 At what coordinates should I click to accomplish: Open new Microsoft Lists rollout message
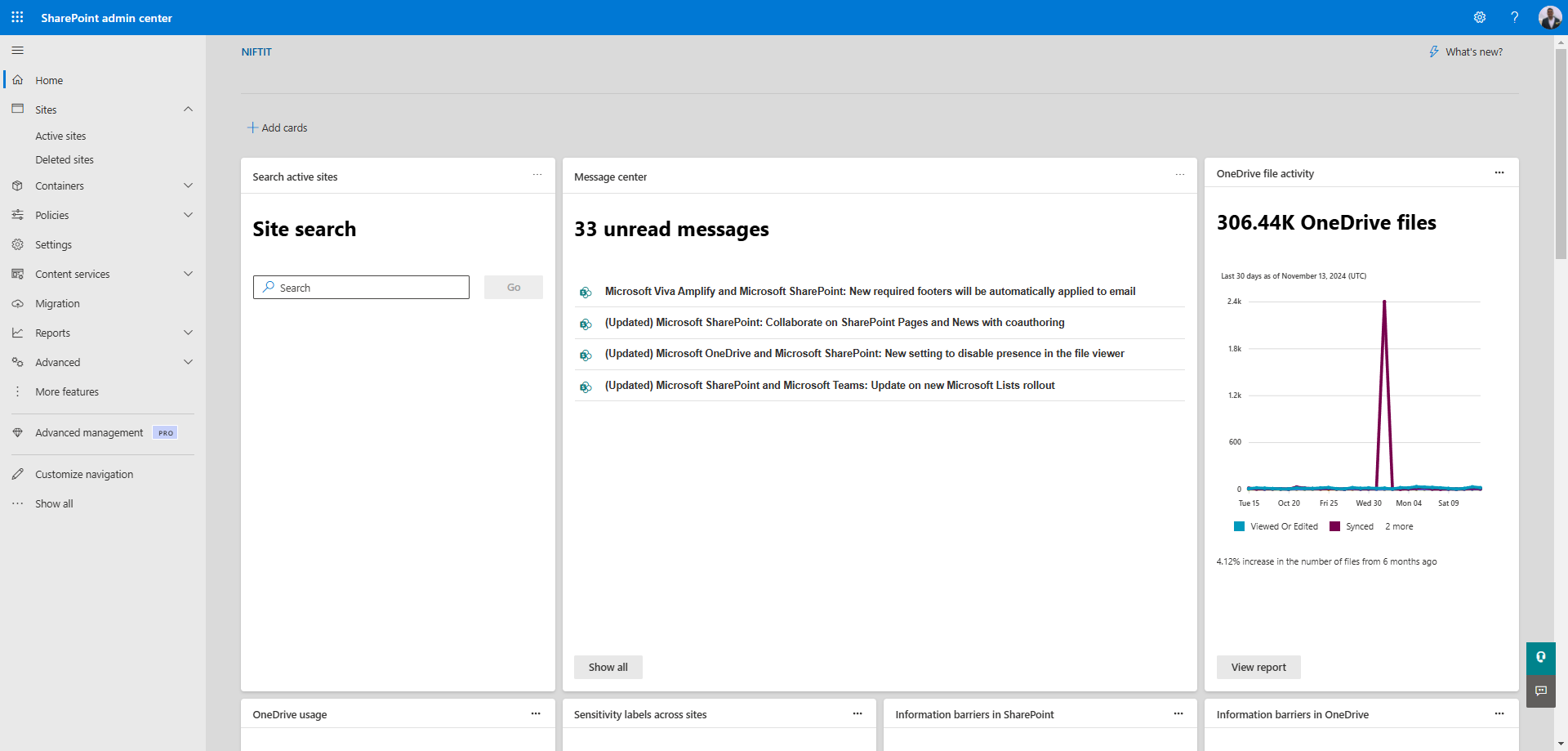830,385
